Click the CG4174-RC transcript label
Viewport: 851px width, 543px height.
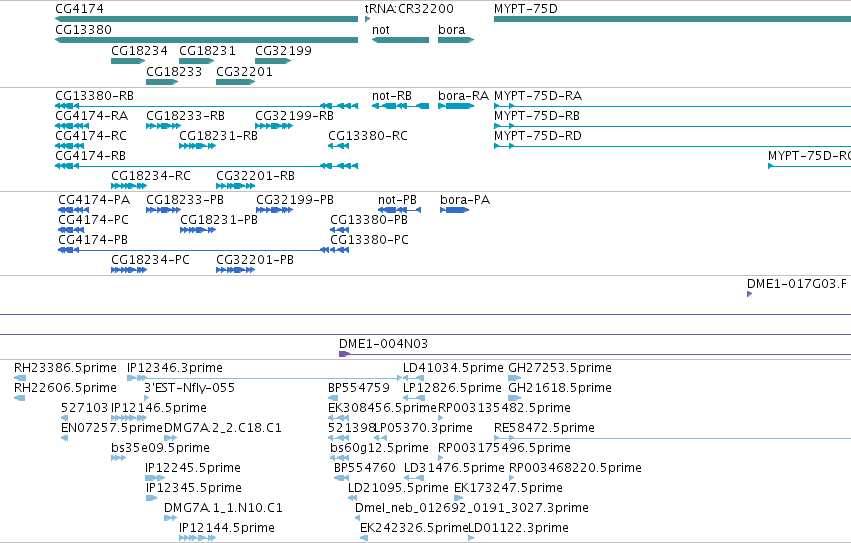click(91, 136)
